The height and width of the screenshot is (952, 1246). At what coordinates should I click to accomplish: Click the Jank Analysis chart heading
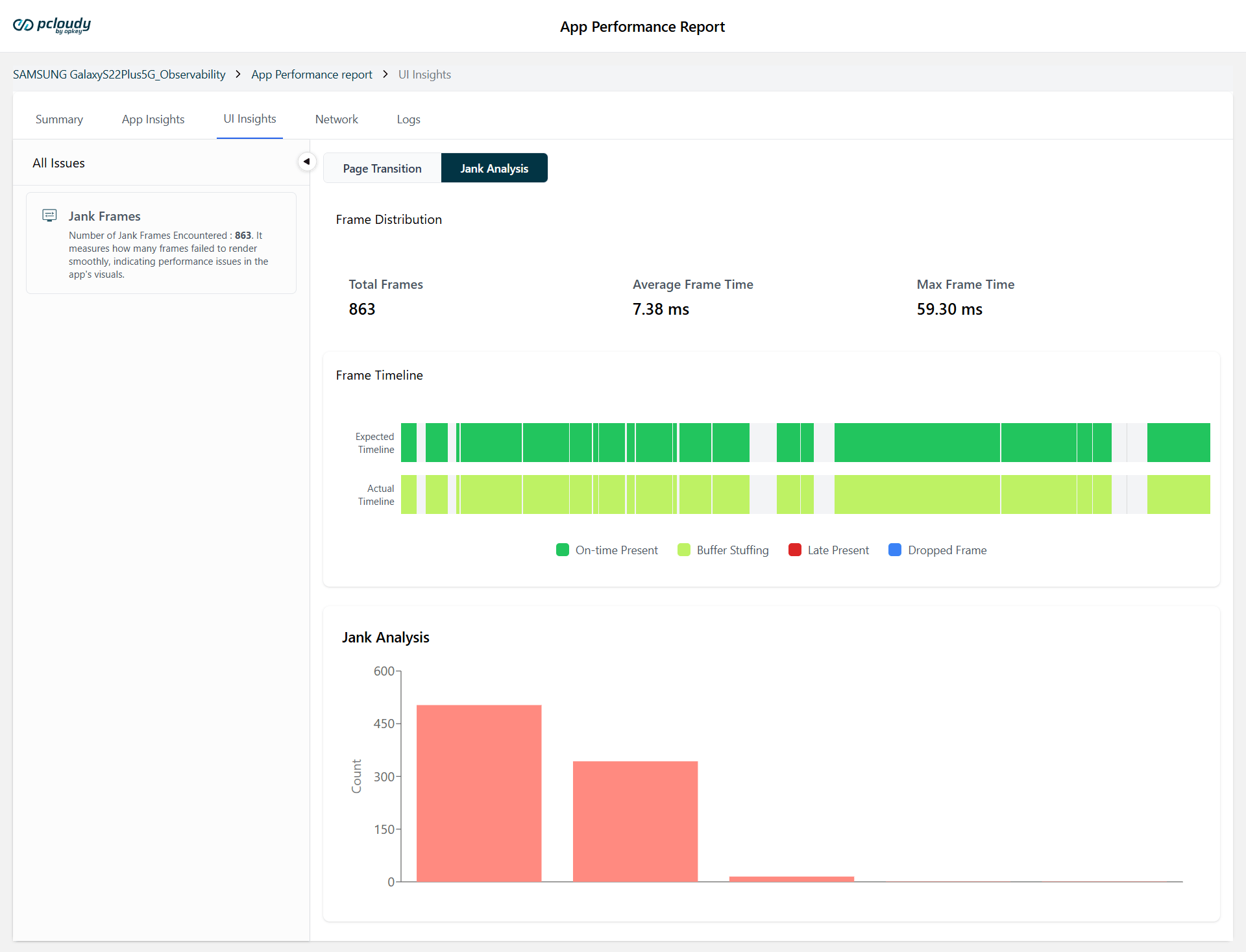coord(385,637)
